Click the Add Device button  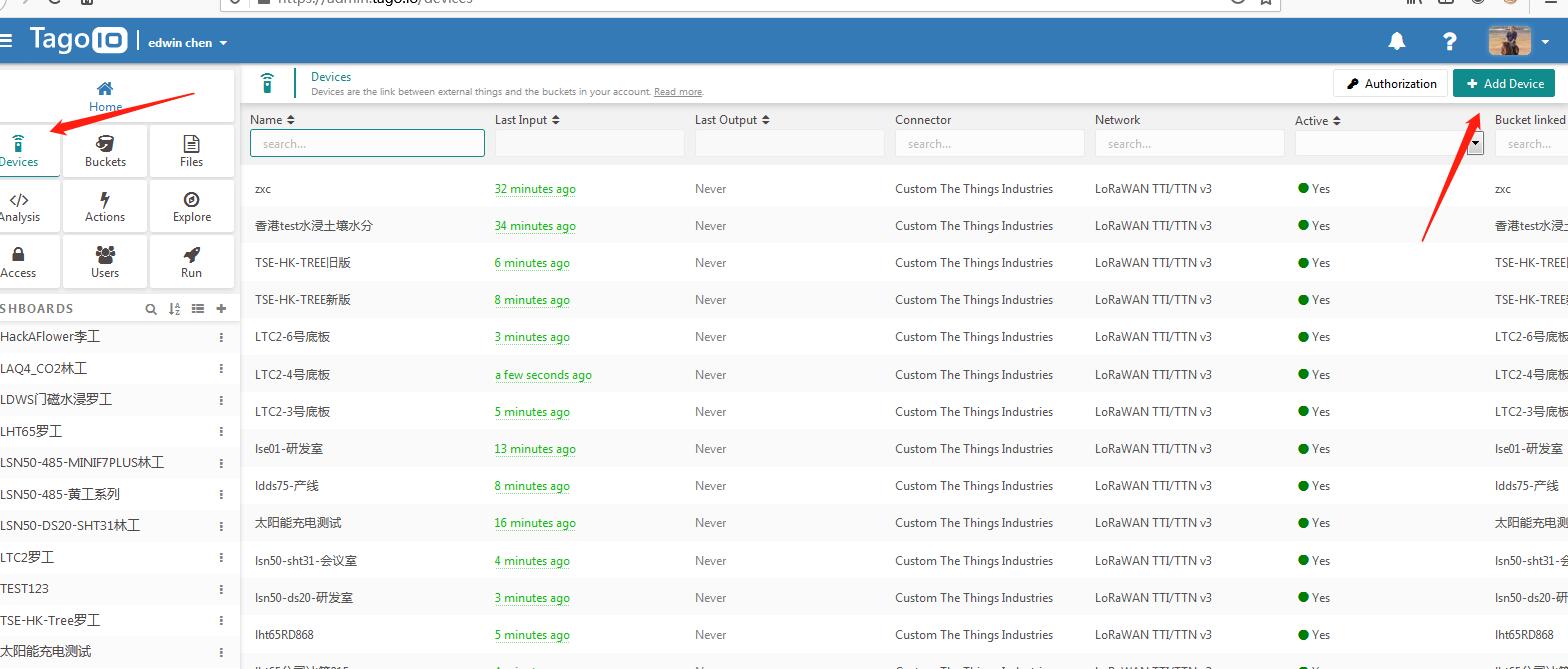(1504, 84)
